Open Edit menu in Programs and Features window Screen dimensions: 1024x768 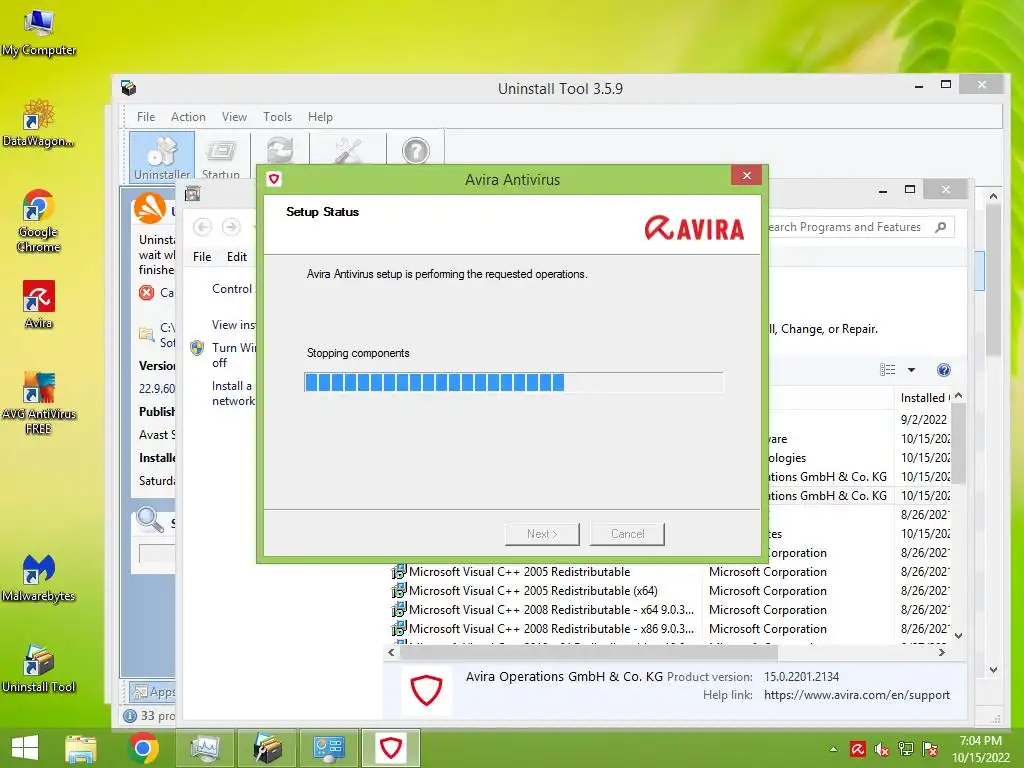pos(236,257)
